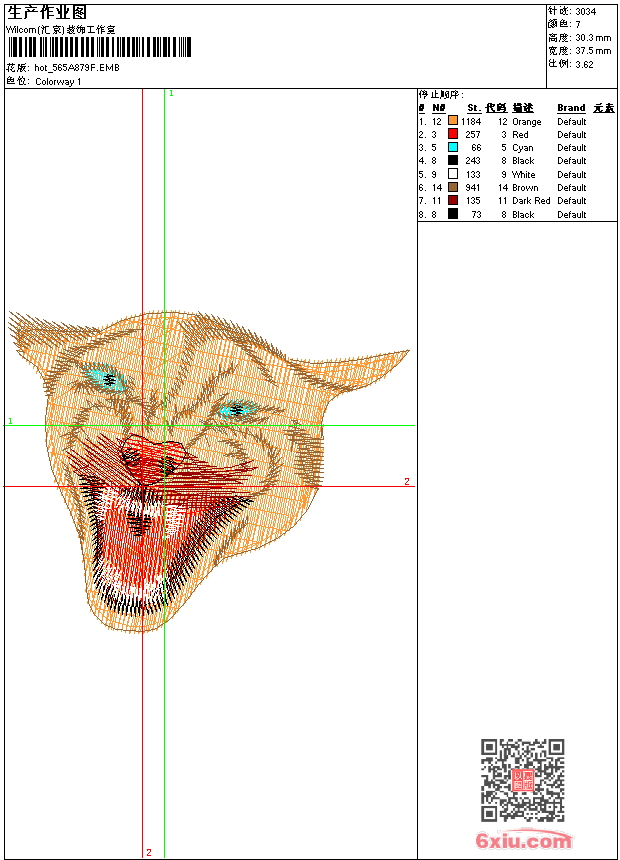
Task: Select the Cyan thread color swatch
Action: tap(453, 147)
